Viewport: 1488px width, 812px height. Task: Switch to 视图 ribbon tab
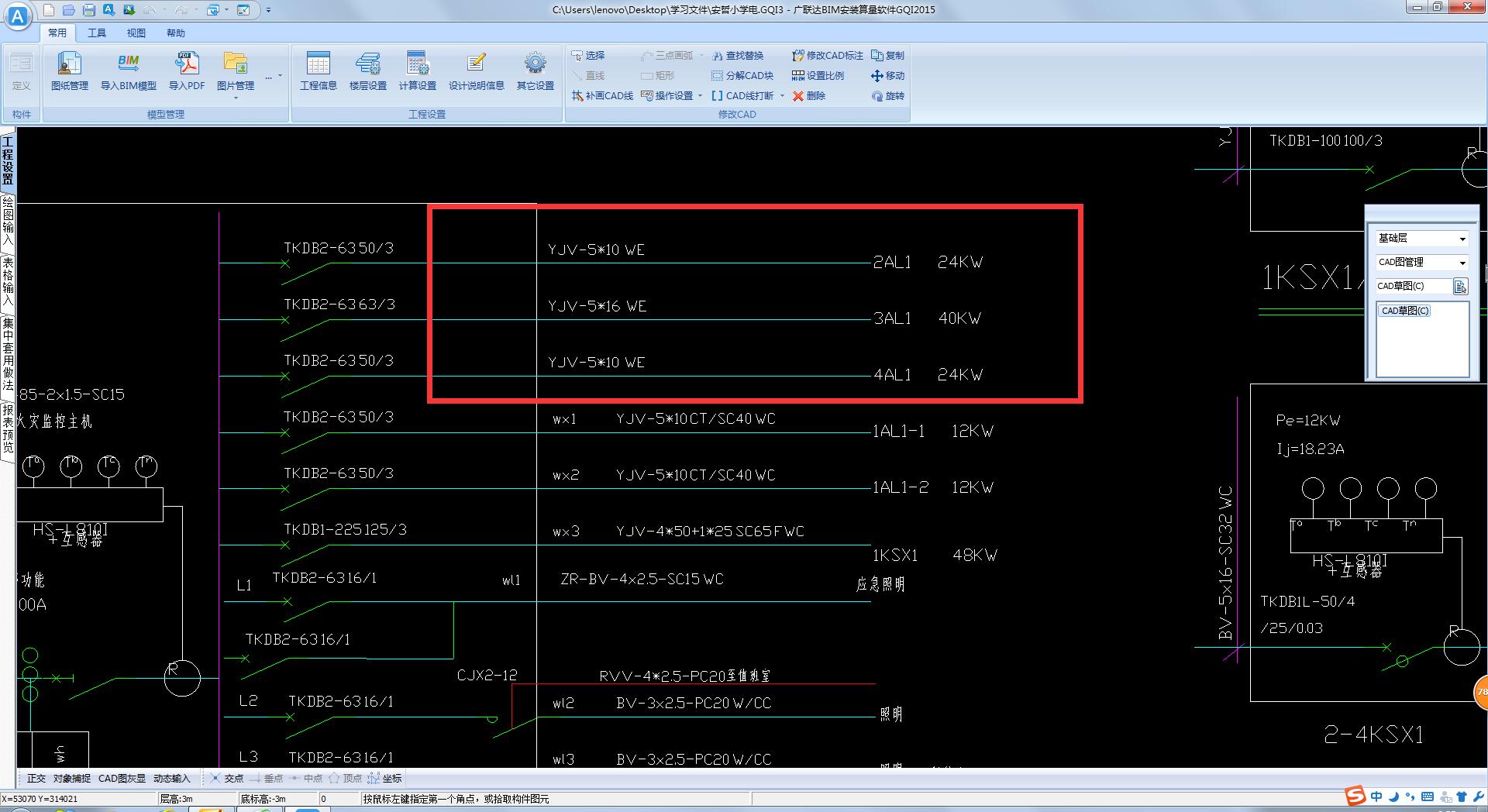[136, 33]
